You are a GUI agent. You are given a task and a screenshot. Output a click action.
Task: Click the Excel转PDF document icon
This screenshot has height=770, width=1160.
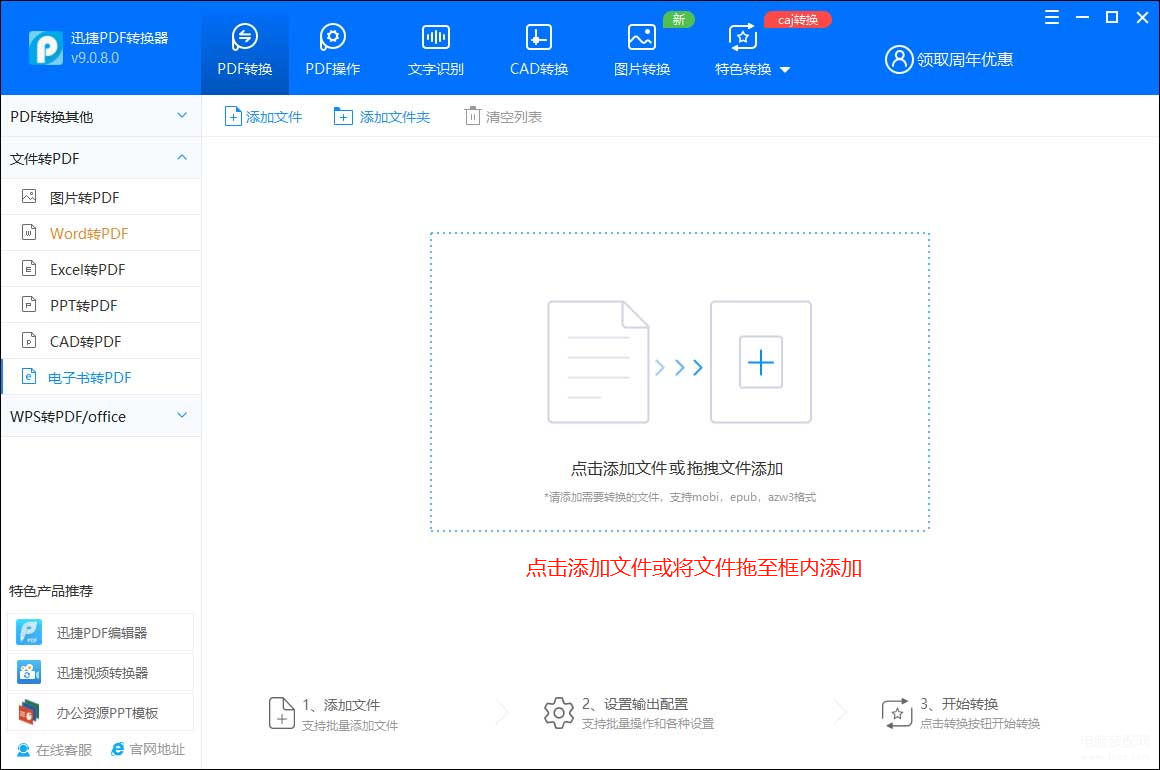pos(29,269)
